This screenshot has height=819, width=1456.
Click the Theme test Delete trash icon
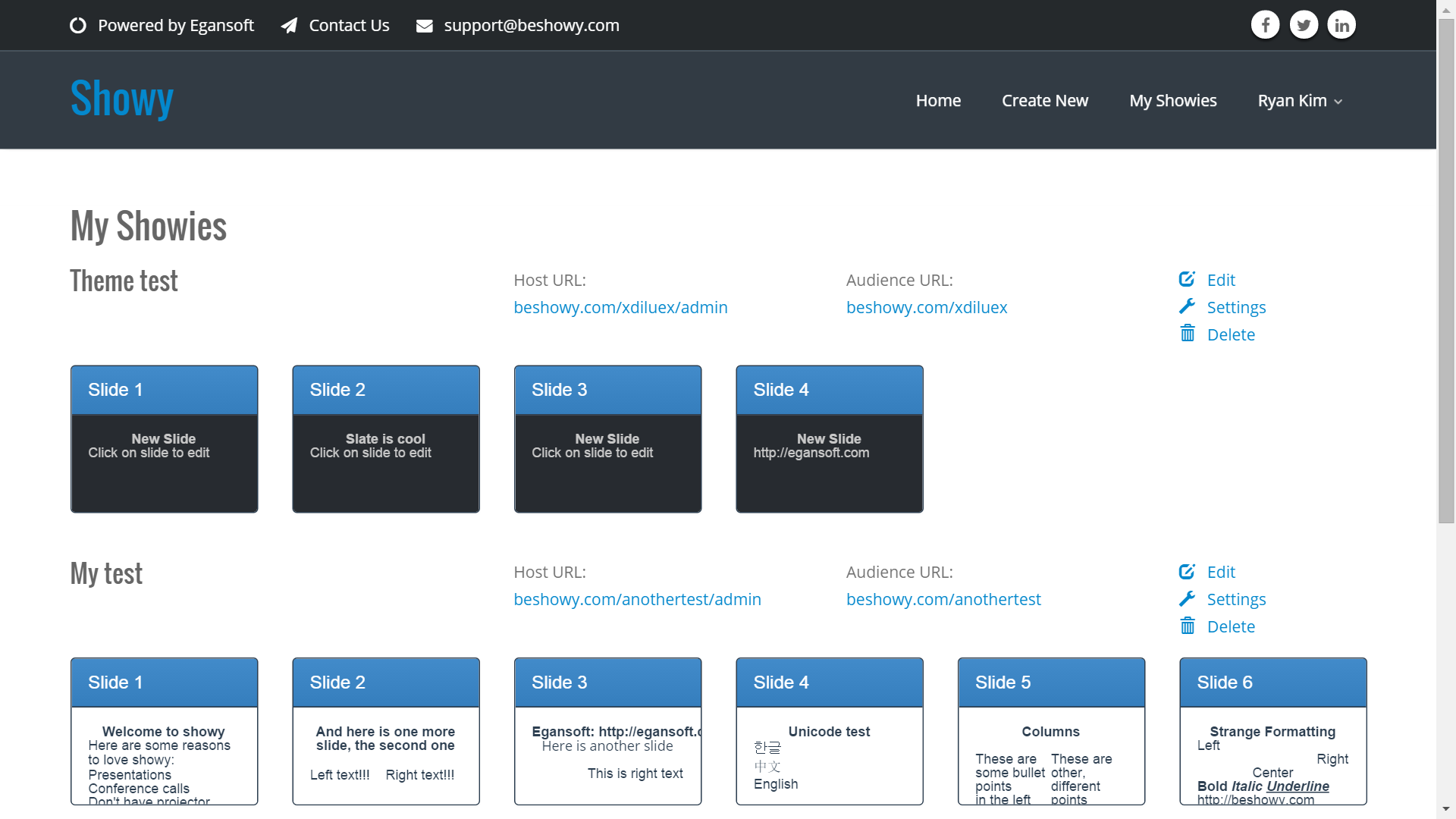click(1188, 334)
